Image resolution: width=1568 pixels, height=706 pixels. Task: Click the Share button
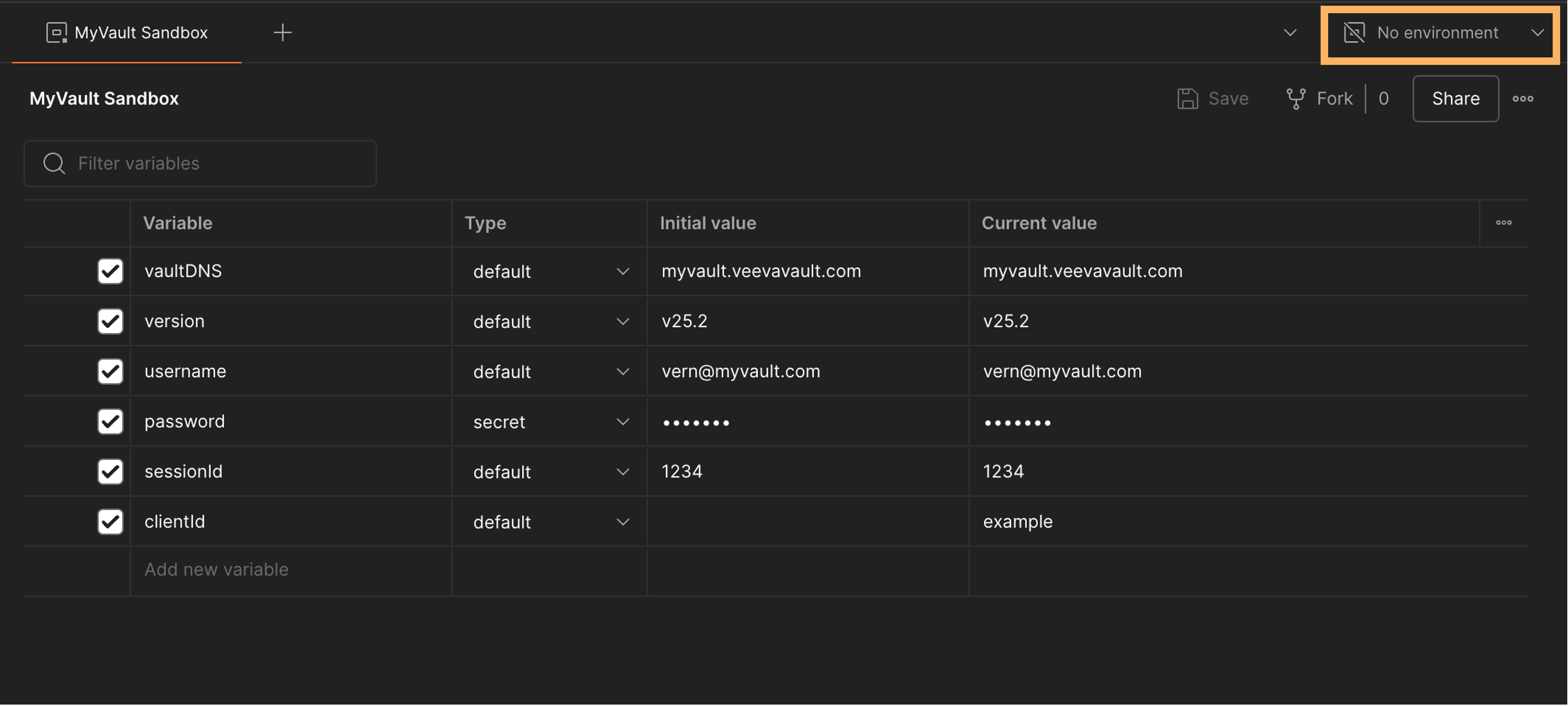tap(1455, 99)
